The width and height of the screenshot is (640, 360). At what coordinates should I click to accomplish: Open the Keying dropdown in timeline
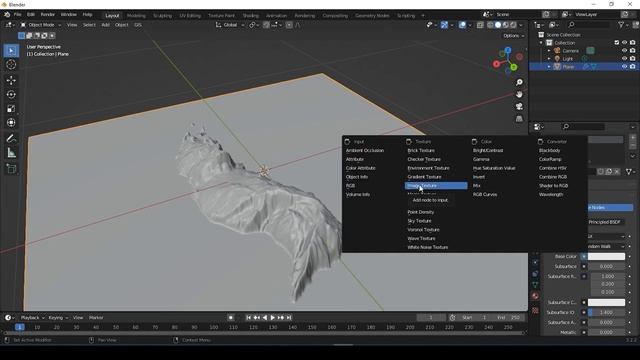[x=58, y=318]
